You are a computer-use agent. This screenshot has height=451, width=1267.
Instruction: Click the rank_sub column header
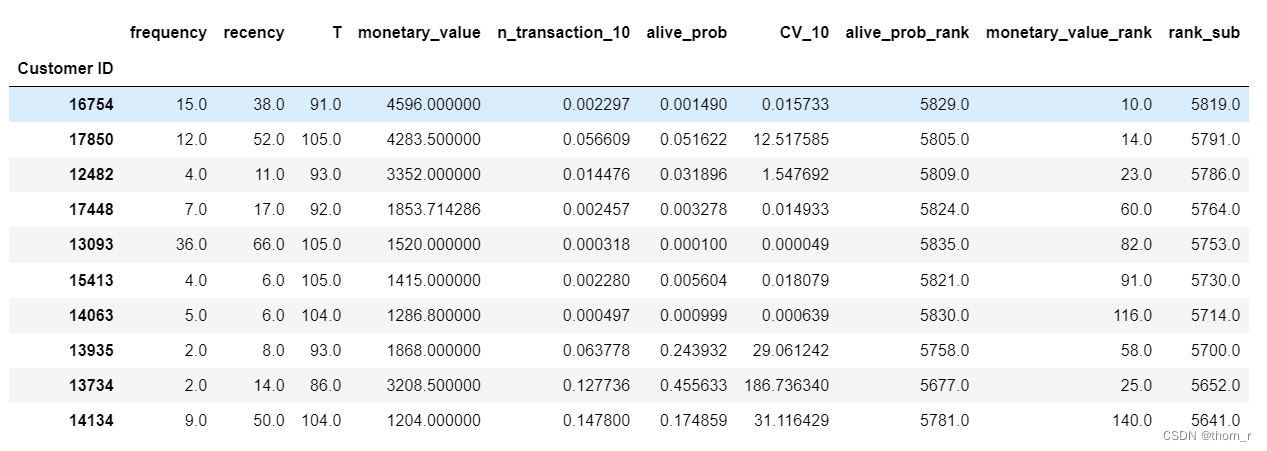1204,33
